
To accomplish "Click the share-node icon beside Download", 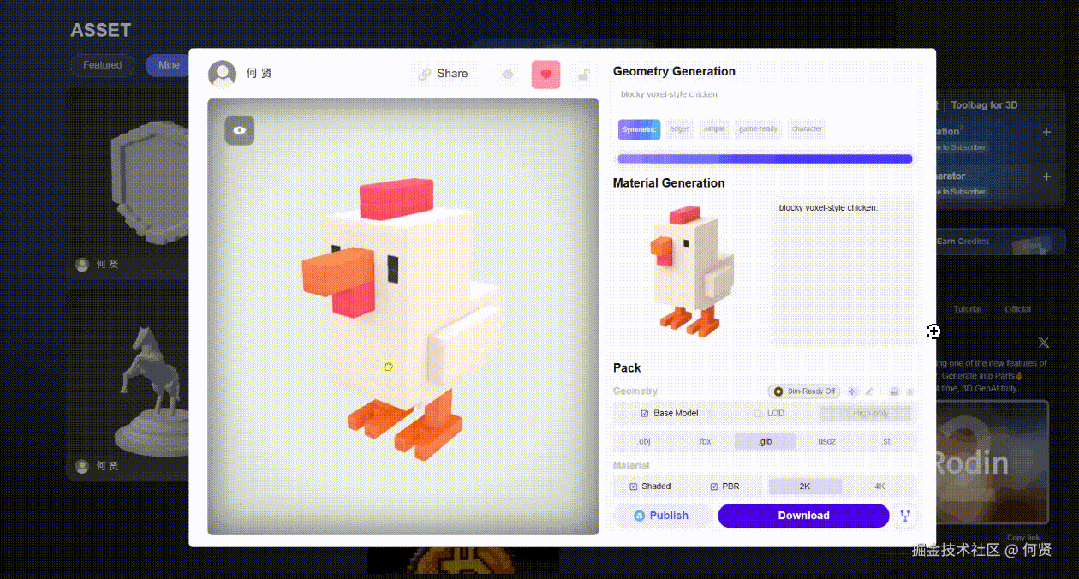I will 905,516.
